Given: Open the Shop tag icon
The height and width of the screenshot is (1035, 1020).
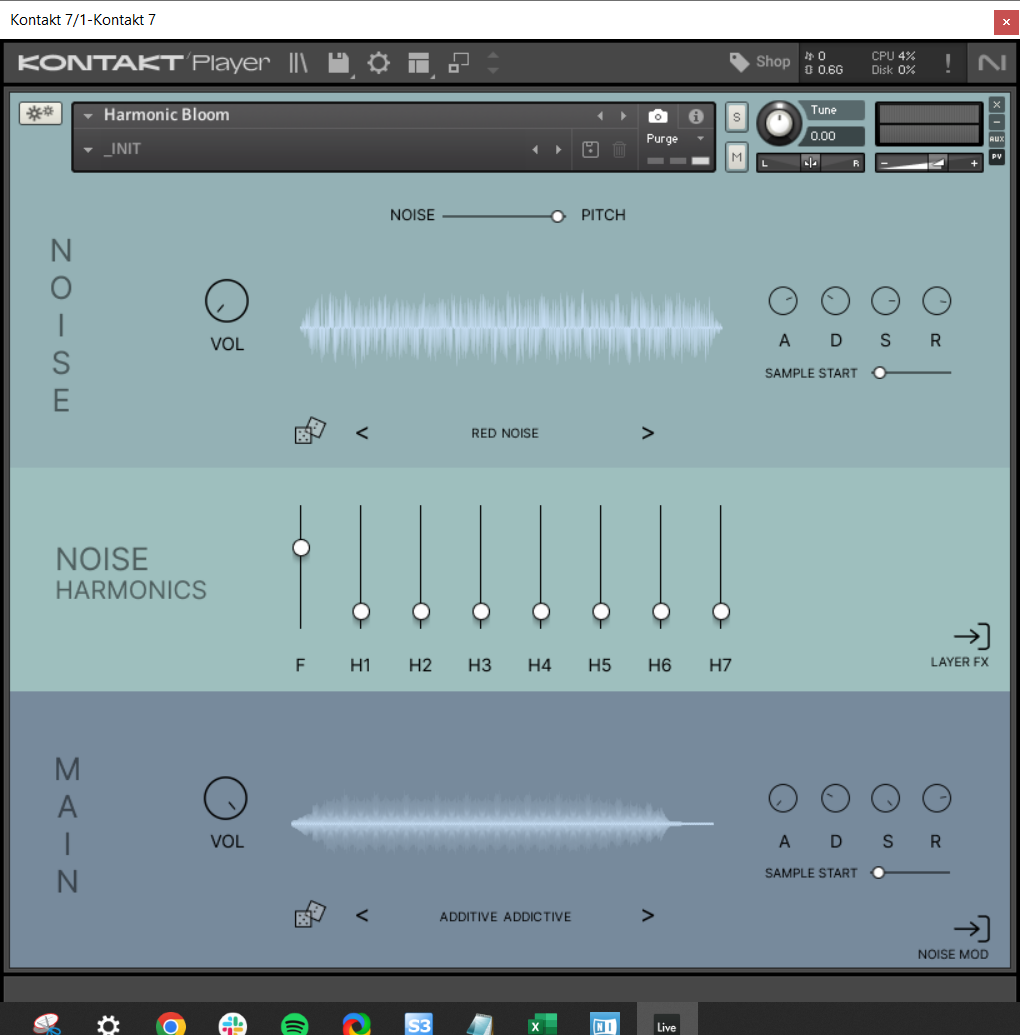Looking at the screenshot, I should tap(739, 62).
